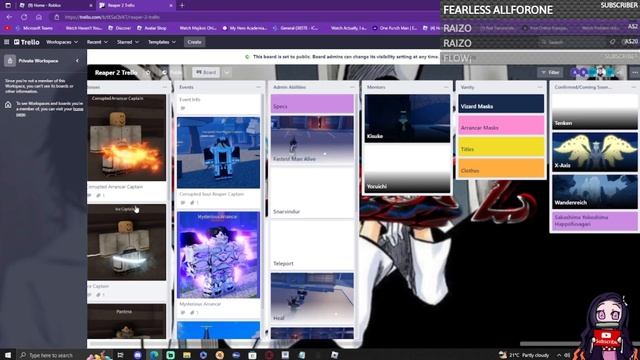Open the Mysterious Arrancar card
The height and width of the screenshot is (360, 640).
click(x=218, y=264)
